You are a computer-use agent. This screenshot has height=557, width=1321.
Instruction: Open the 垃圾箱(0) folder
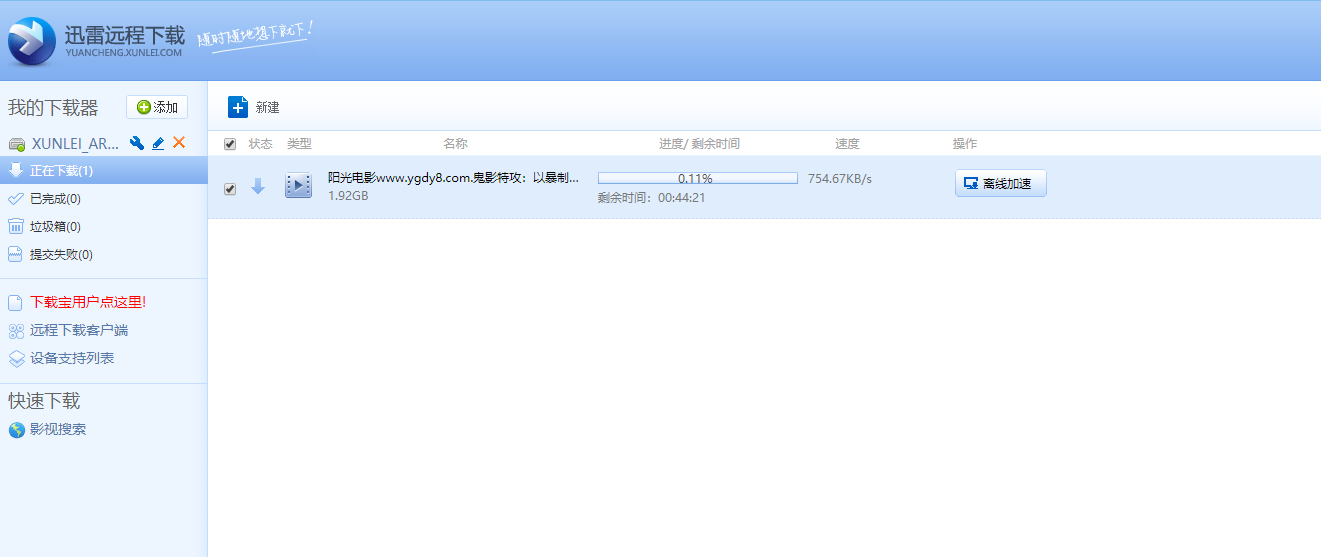pos(55,227)
